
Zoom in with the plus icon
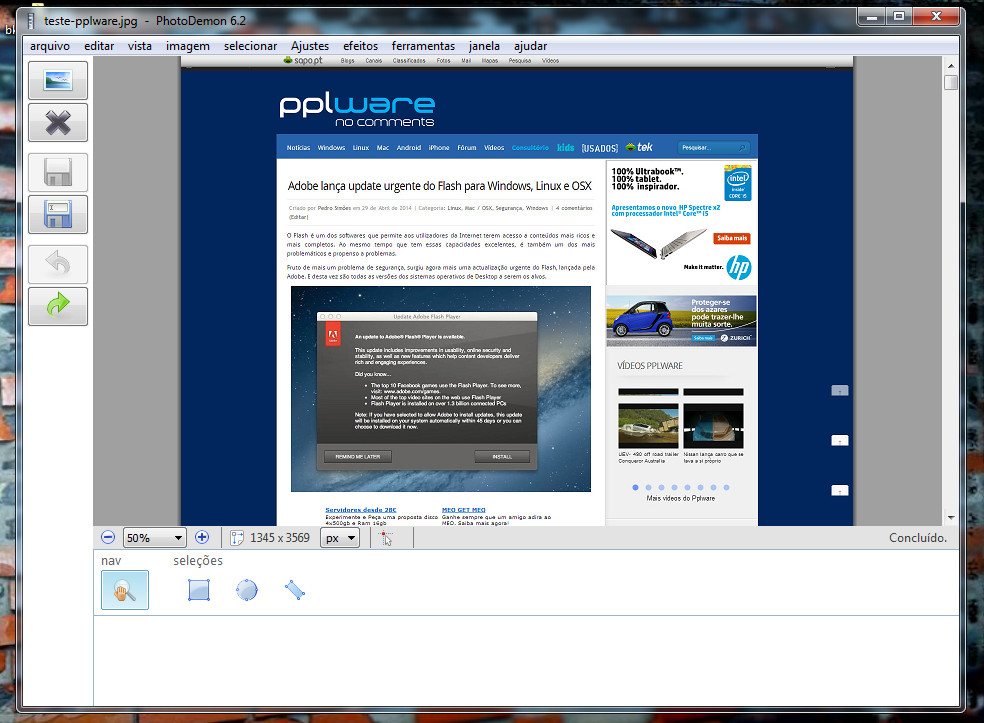coord(202,537)
